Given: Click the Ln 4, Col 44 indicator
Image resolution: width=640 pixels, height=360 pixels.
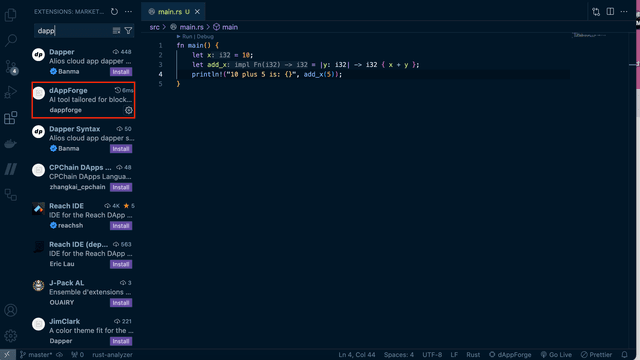Looking at the screenshot, I should coord(357,355).
